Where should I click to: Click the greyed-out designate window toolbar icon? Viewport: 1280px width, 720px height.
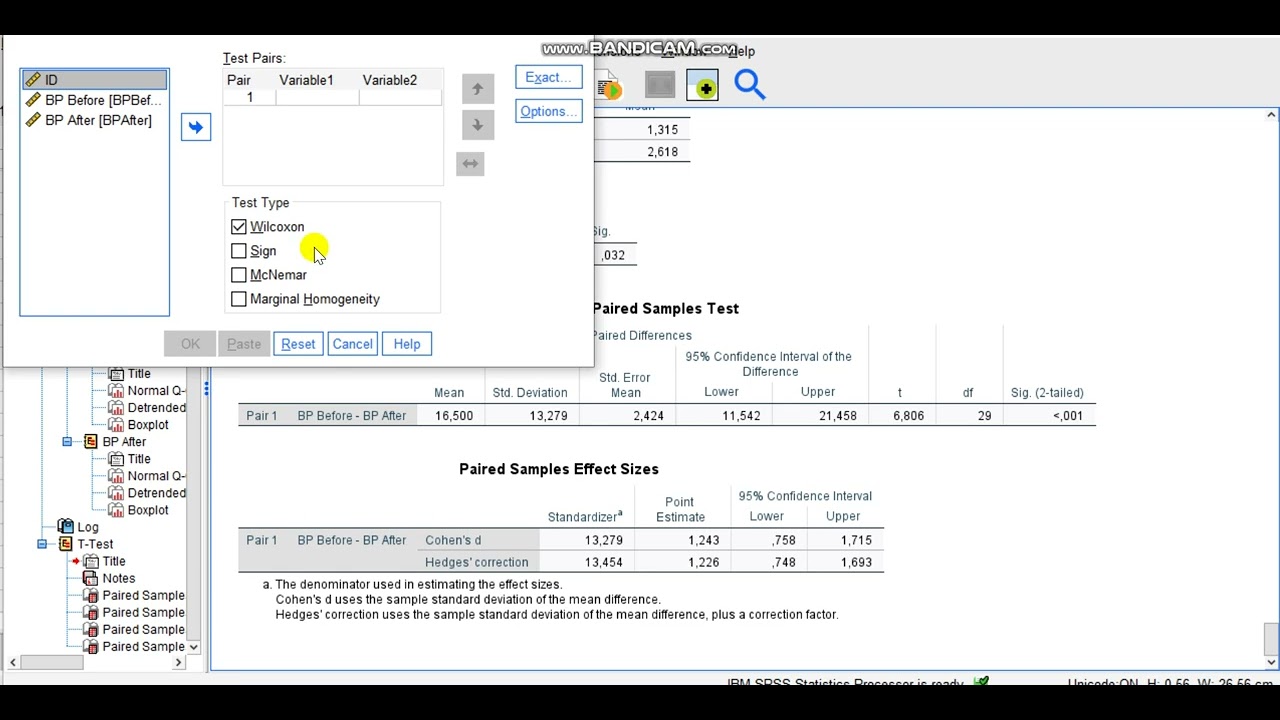tap(659, 87)
